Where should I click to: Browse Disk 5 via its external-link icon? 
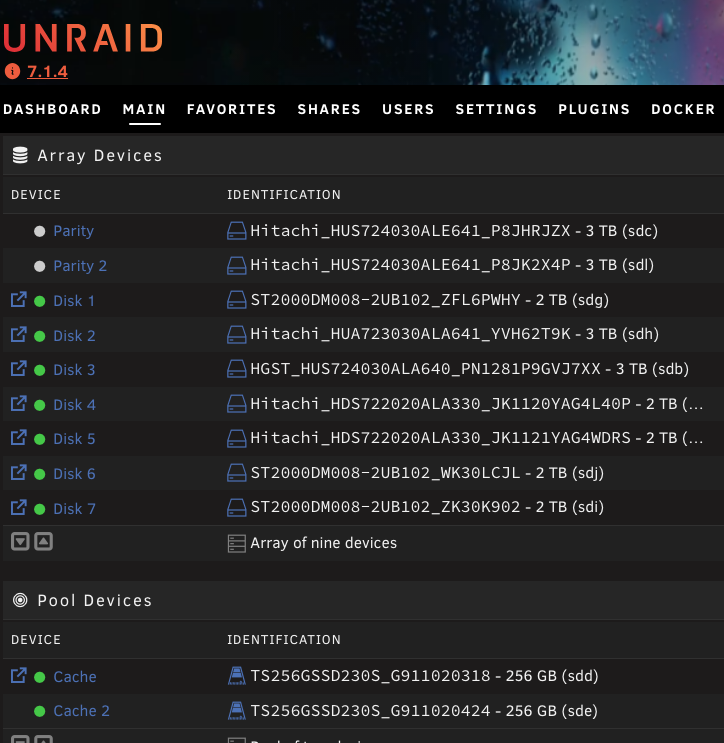(x=18, y=438)
